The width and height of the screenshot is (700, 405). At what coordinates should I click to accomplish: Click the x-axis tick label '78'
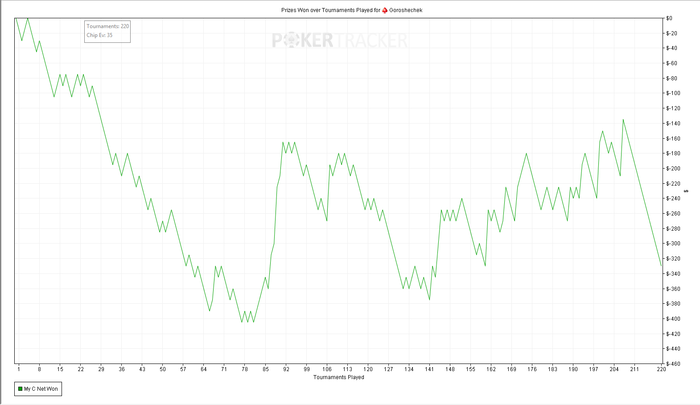coord(245,369)
